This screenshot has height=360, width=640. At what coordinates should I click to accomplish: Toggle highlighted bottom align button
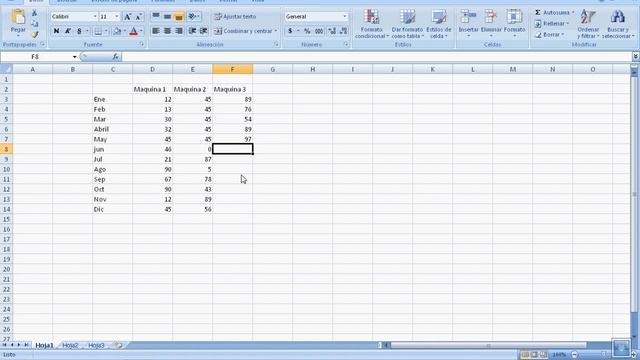coord(178,17)
